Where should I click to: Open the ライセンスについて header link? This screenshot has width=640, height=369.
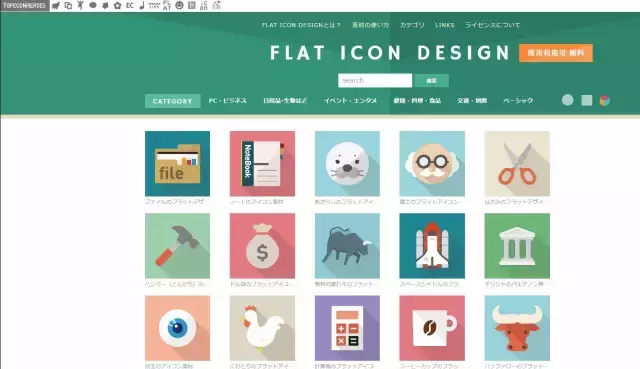click(x=492, y=25)
